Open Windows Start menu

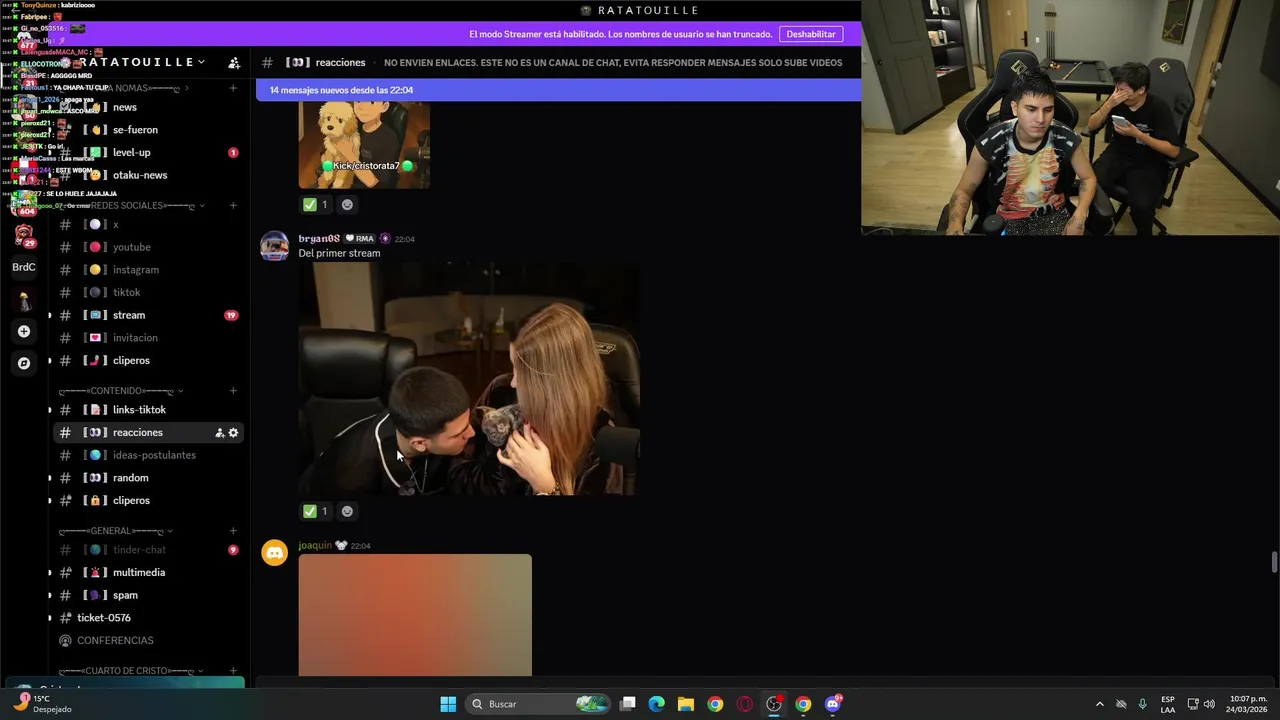[x=448, y=704]
